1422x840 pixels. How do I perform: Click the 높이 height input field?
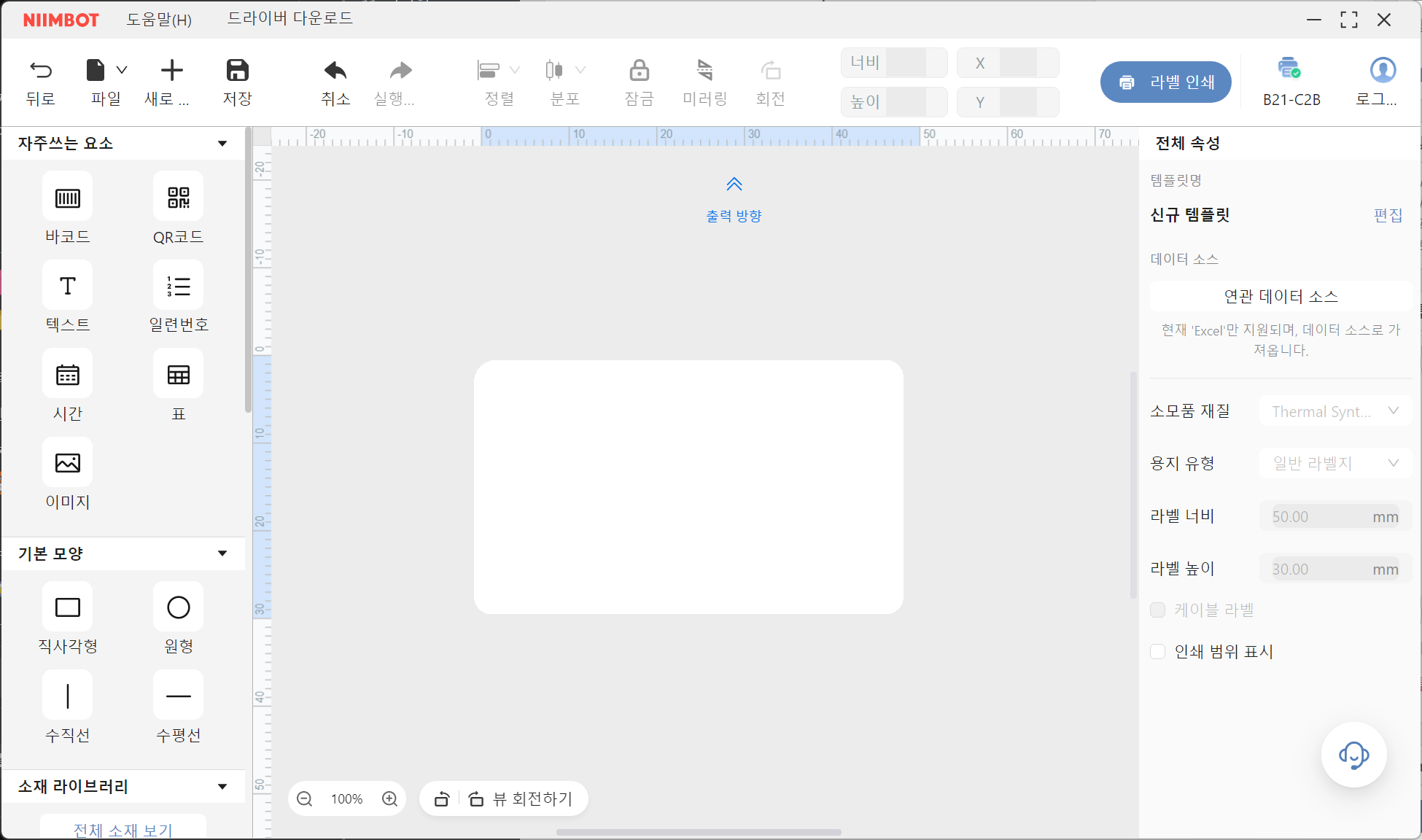tap(894, 102)
